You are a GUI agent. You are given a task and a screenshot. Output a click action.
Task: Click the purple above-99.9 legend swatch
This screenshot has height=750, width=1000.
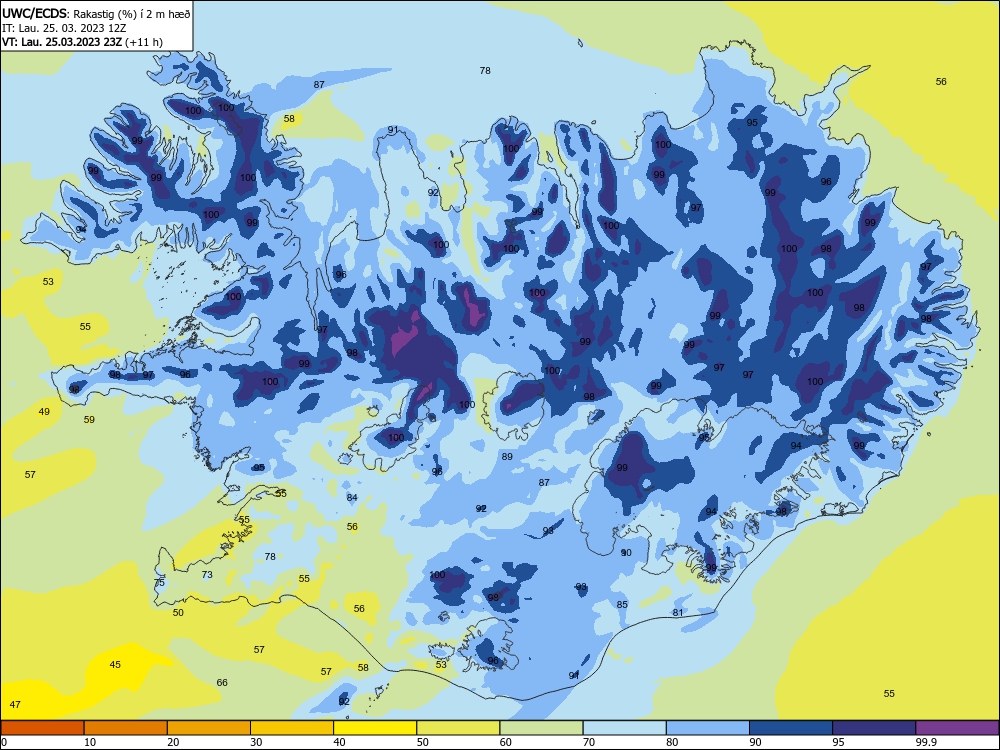point(957,728)
